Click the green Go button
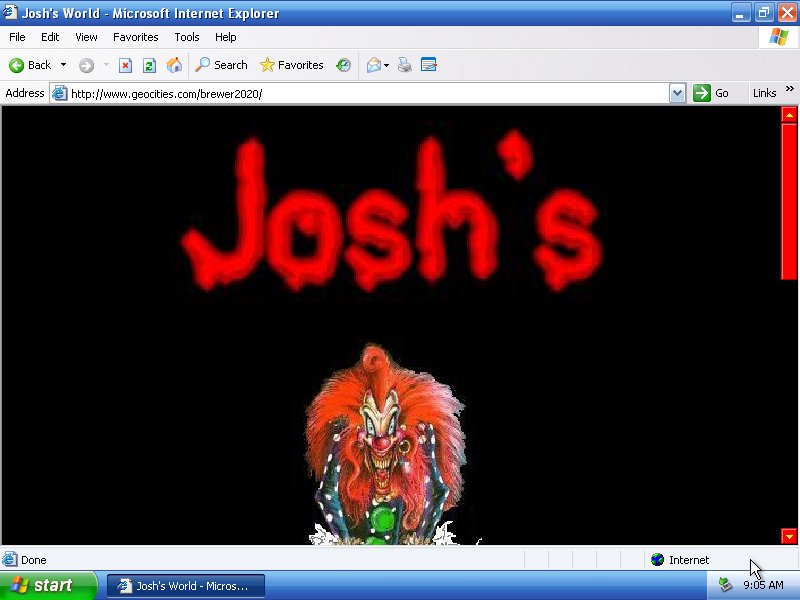 711,93
